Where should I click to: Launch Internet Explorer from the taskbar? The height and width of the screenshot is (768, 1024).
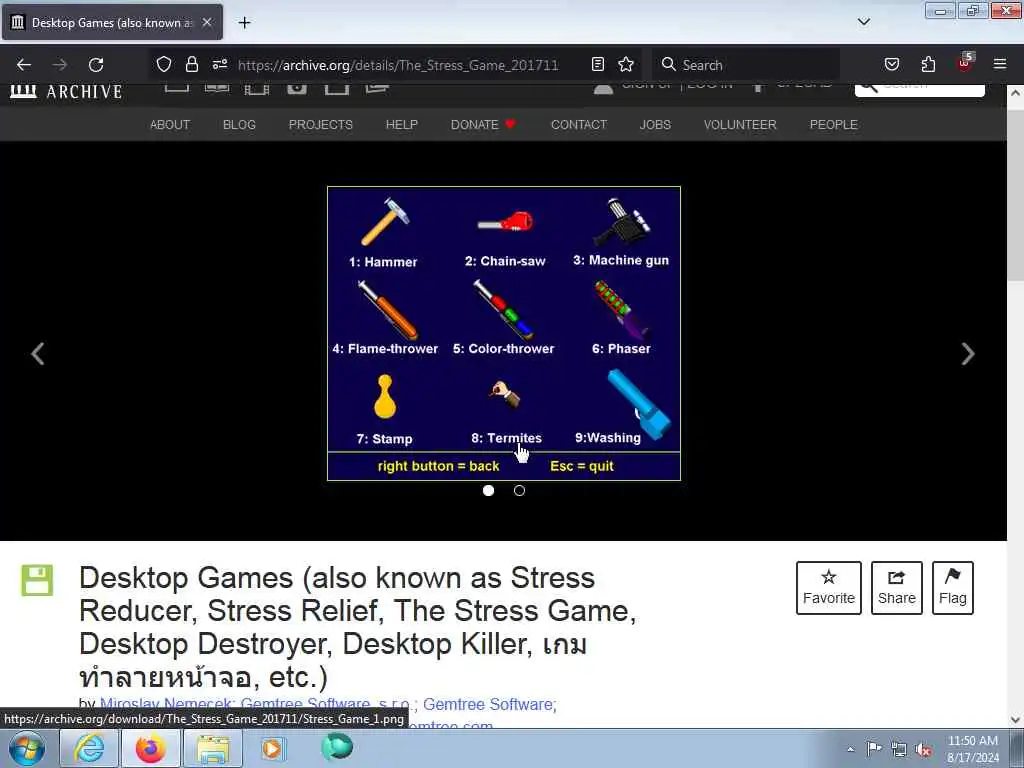pyautogui.click(x=88, y=748)
